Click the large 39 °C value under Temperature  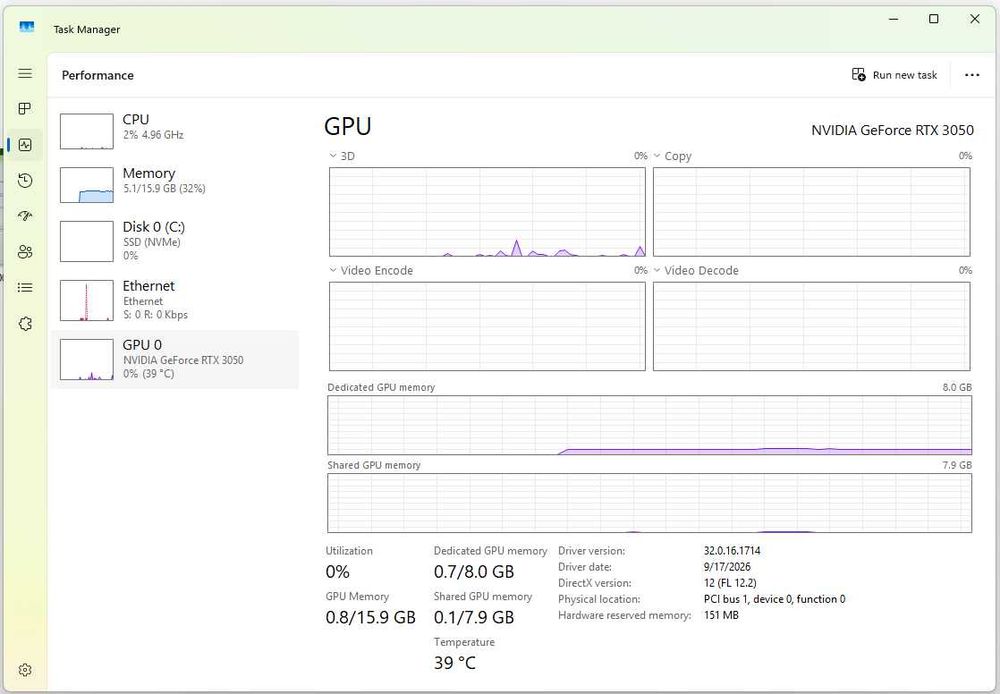[x=455, y=663]
